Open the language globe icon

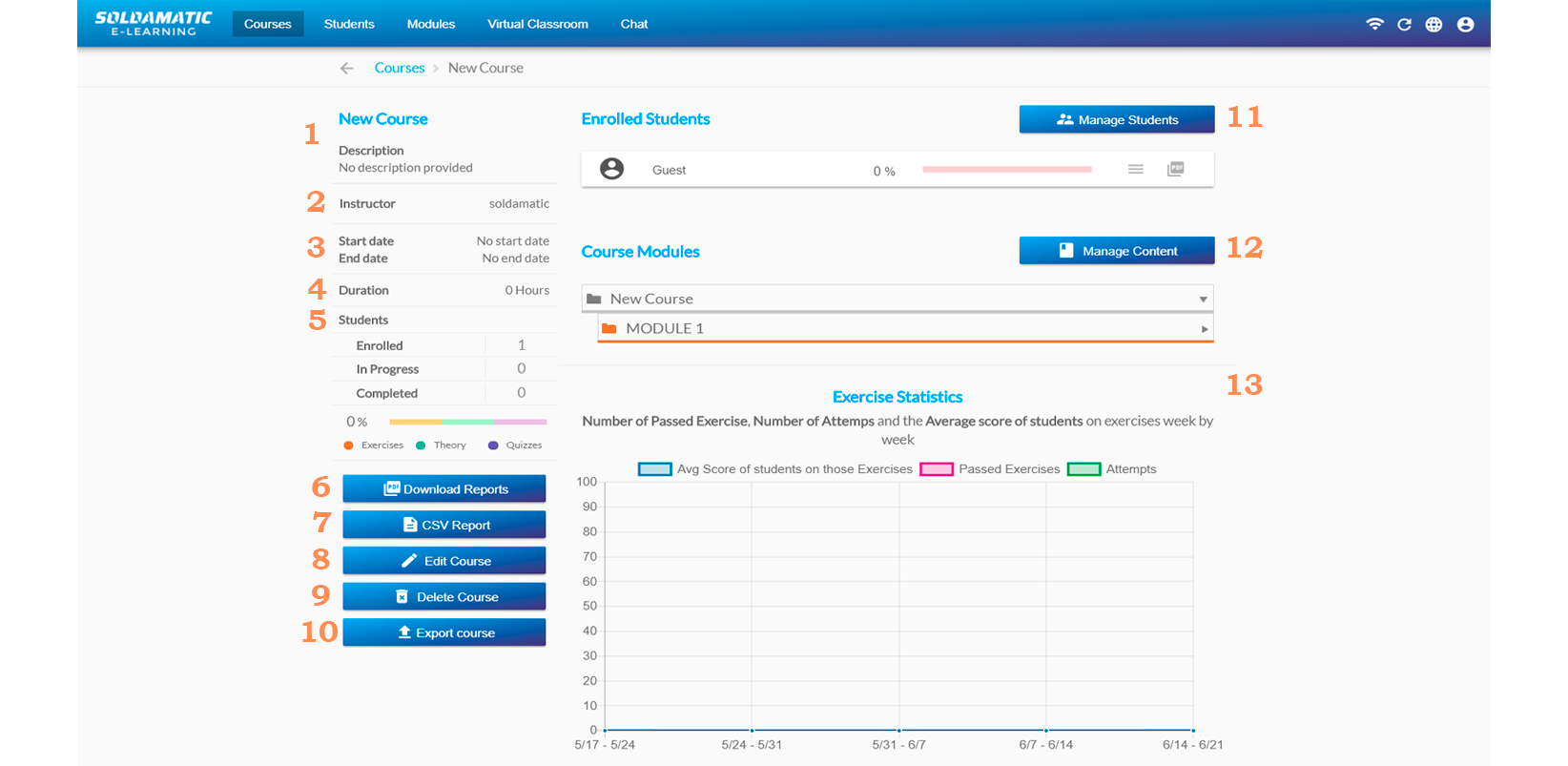coord(1434,25)
